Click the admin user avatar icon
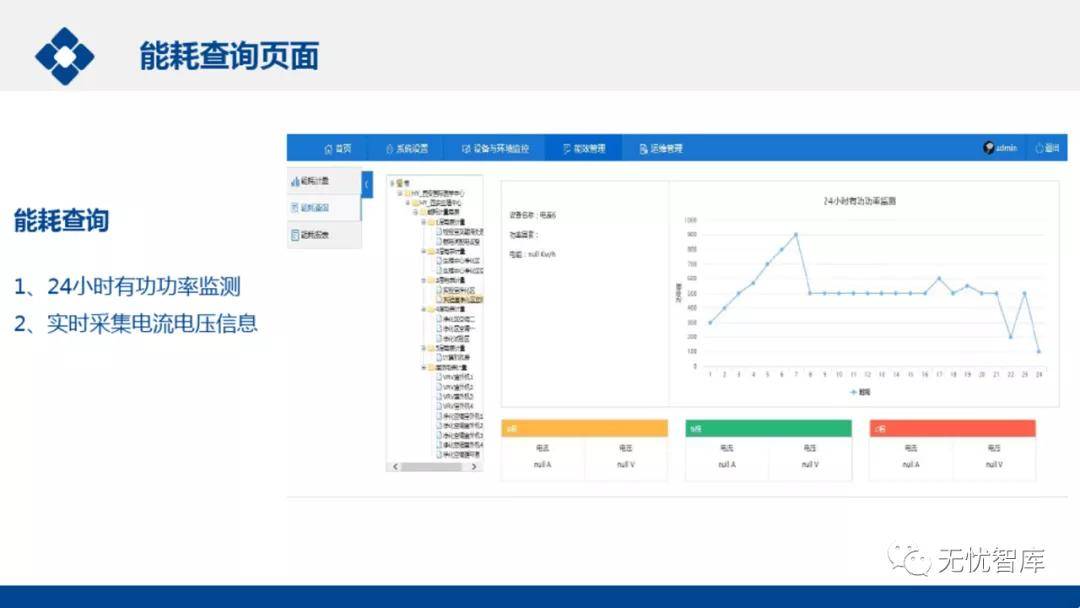1080x608 pixels. pyautogui.click(x=989, y=148)
